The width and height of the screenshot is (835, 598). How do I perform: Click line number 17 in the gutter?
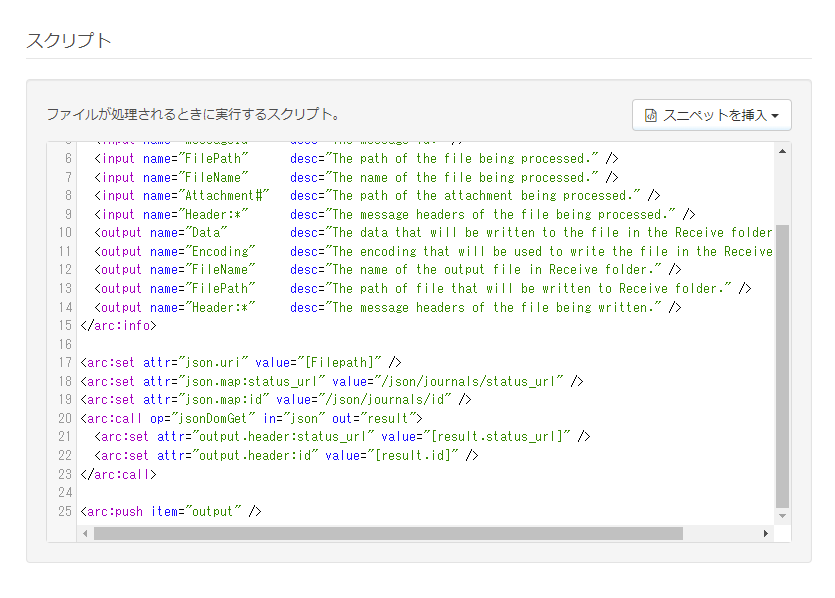65,363
